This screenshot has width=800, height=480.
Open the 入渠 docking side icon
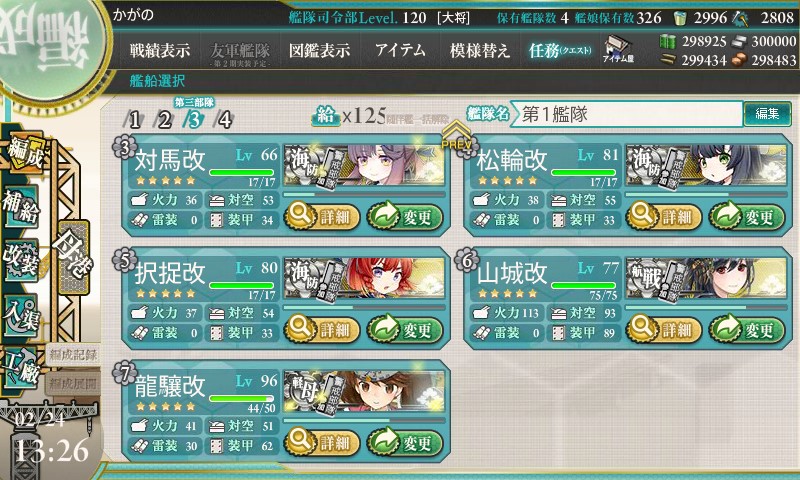(20, 315)
